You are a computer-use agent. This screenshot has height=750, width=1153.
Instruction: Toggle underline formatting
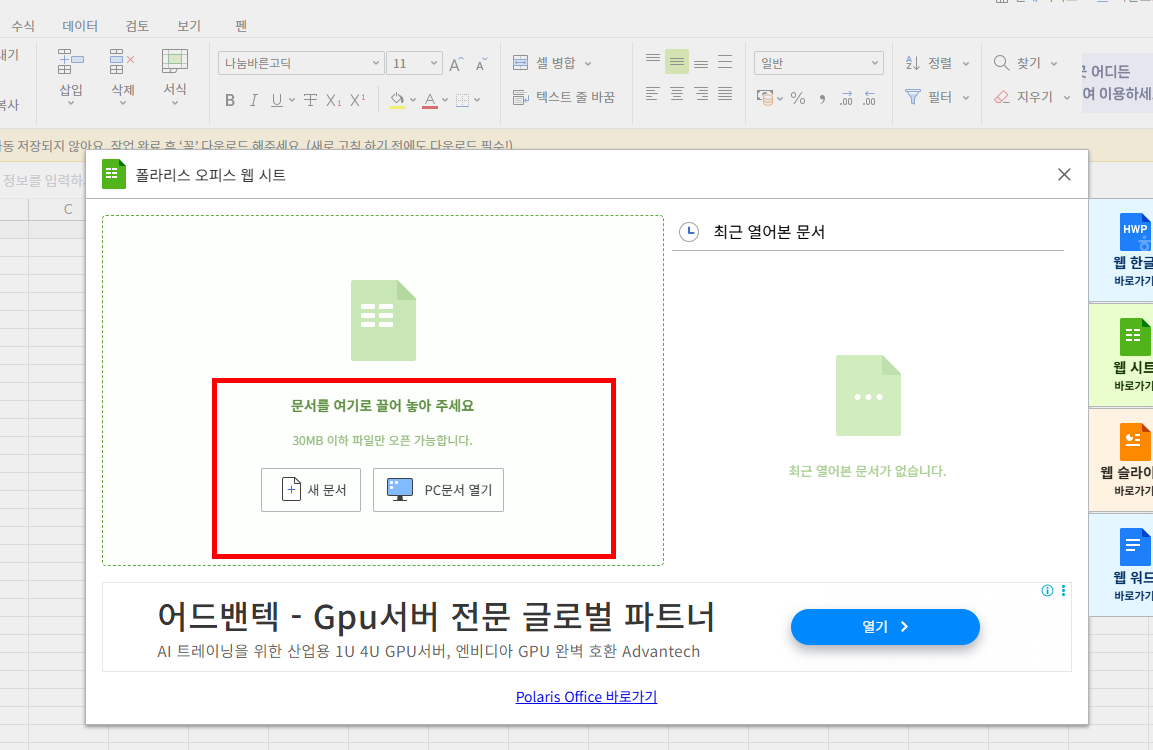point(277,99)
